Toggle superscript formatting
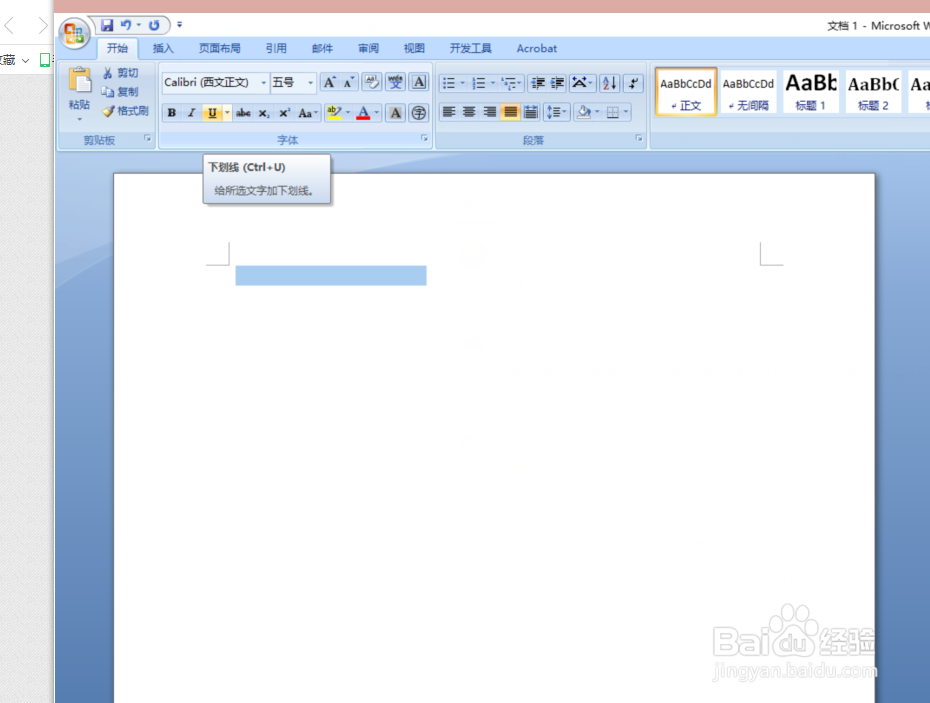This screenshot has height=703, width=930. point(284,113)
